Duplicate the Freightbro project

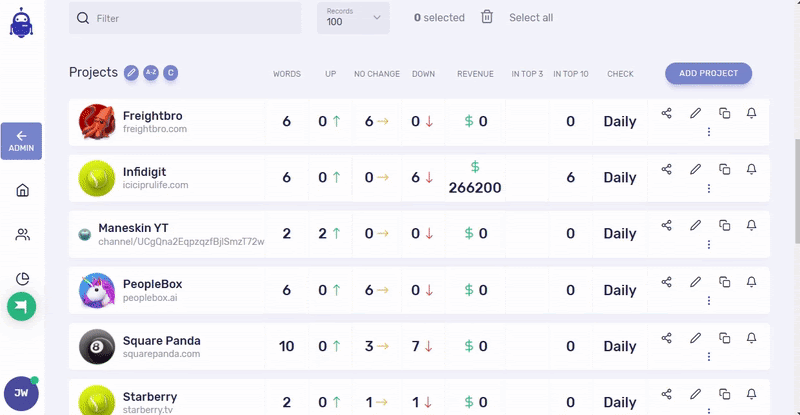point(724,113)
